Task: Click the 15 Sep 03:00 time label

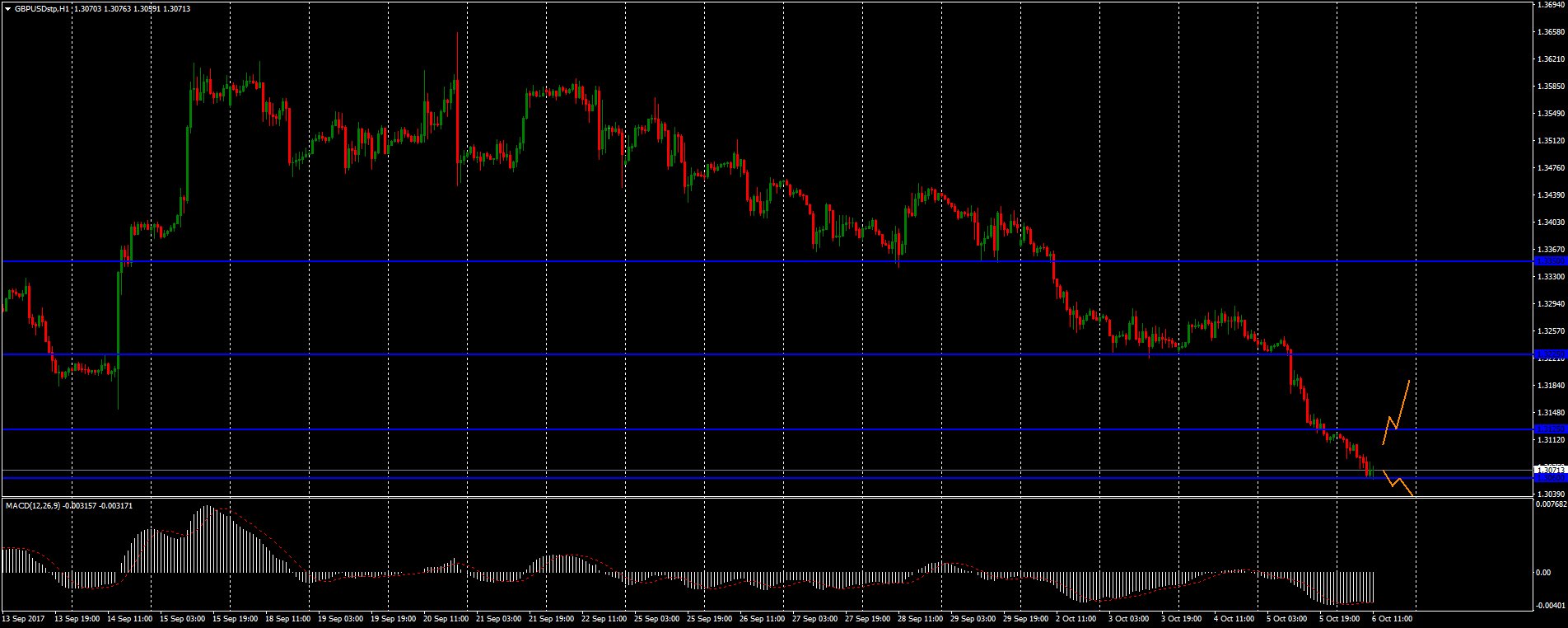Action: [184, 617]
